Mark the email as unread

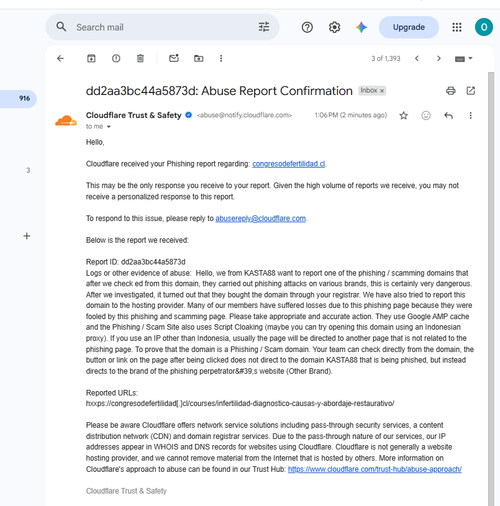pyautogui.click(x=174, y=58)
